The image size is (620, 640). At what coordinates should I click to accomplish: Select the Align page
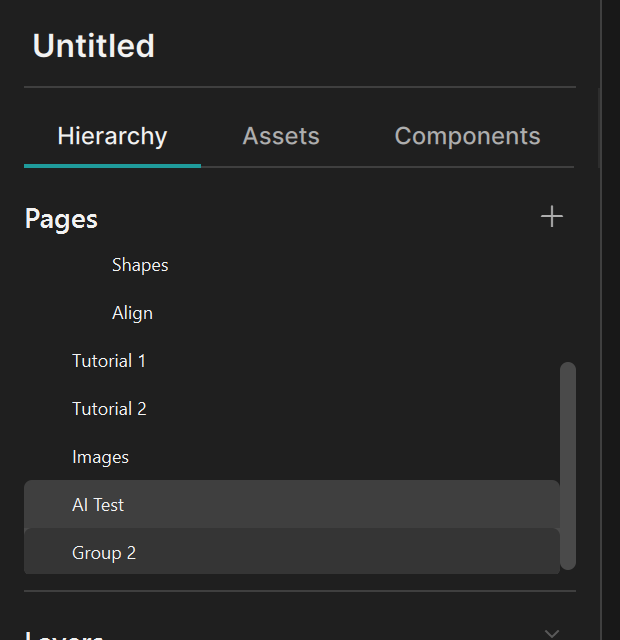tap(292, 313)
